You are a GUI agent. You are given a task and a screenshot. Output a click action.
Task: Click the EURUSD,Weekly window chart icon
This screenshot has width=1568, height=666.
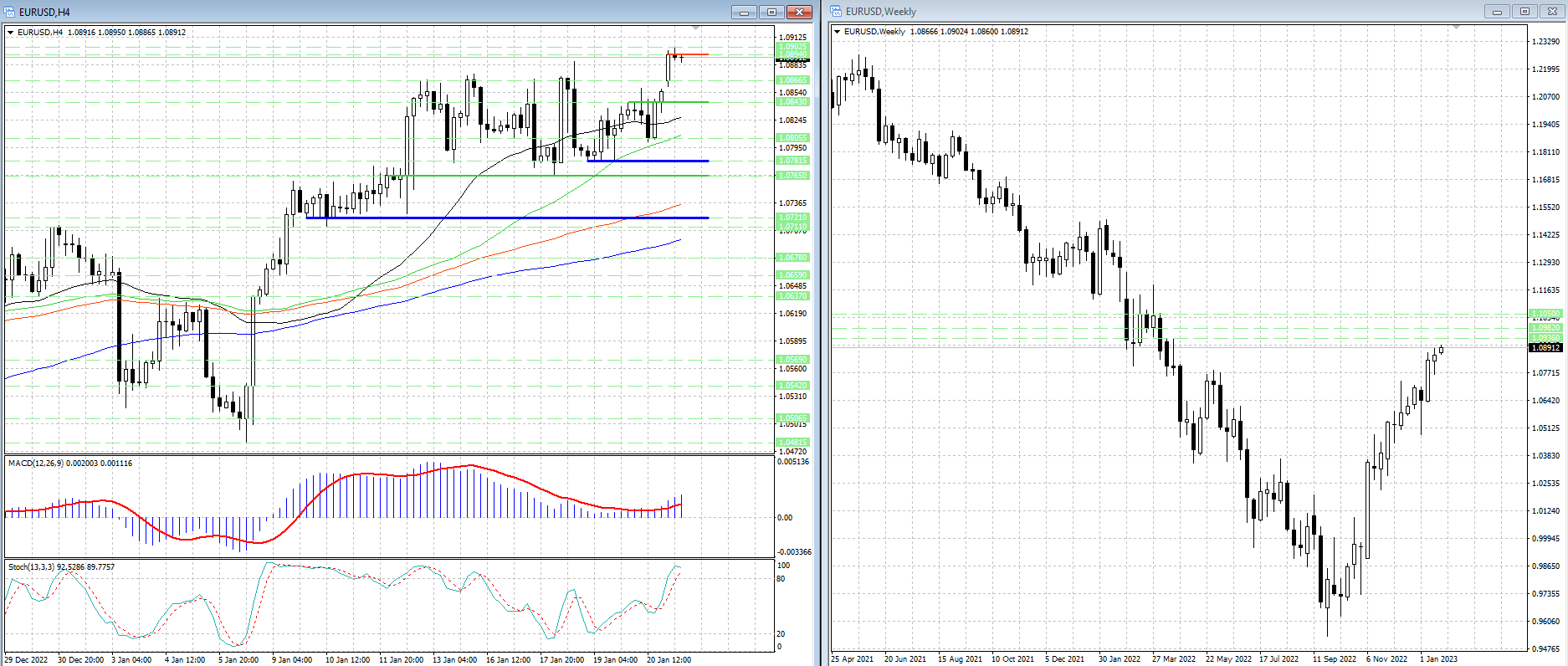(x=836, y=12)
